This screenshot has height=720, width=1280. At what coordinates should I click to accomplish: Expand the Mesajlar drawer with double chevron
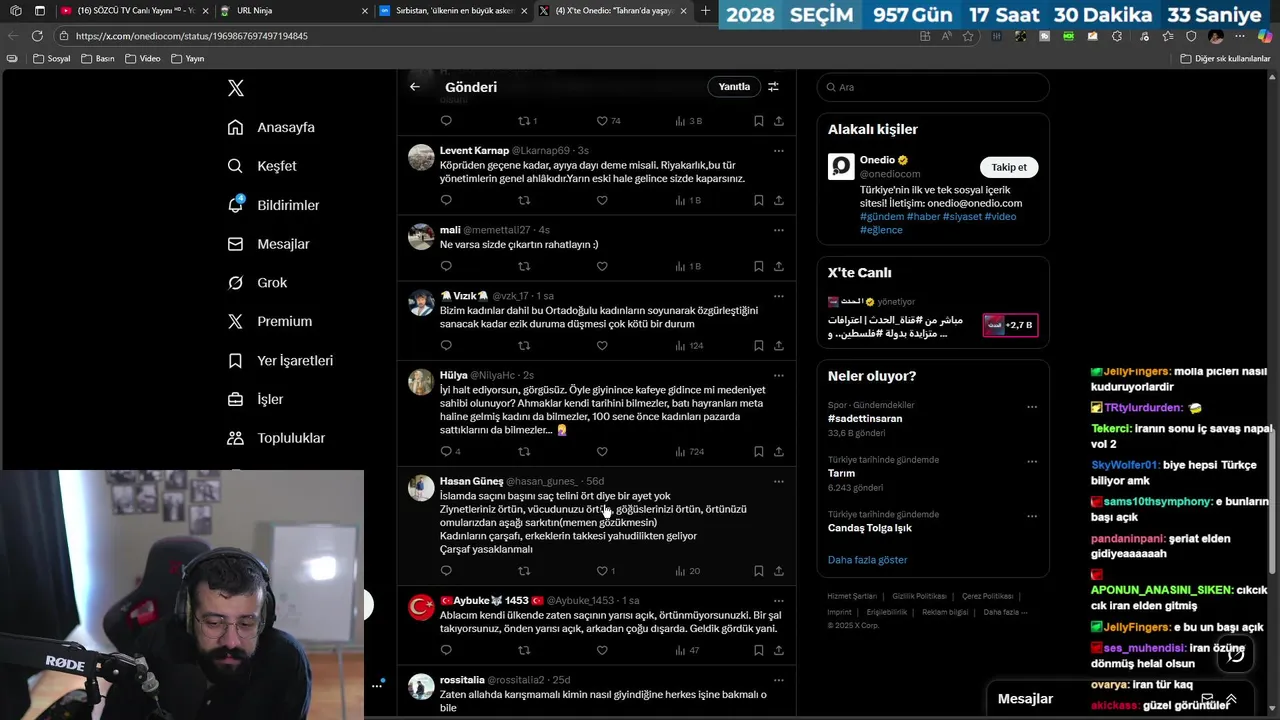1231,699
